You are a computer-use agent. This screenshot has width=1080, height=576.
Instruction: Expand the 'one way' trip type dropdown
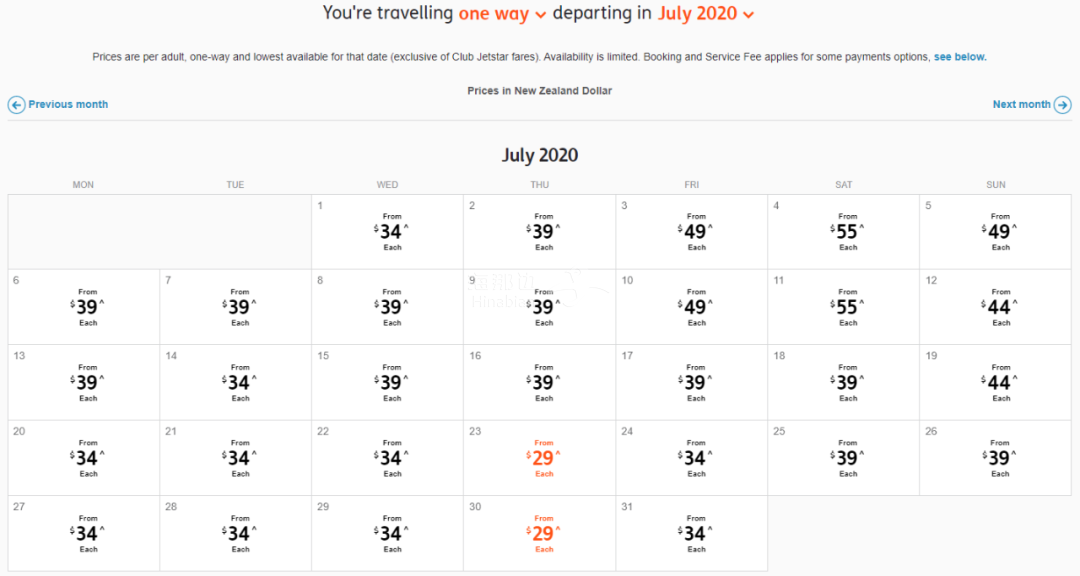[503, 14]
